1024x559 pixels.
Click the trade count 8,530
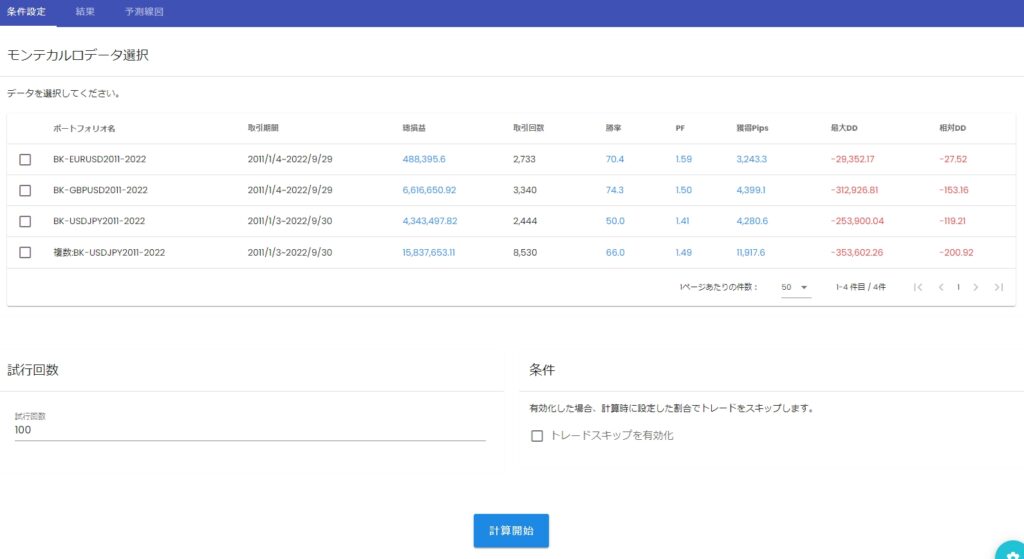[525, 253]
